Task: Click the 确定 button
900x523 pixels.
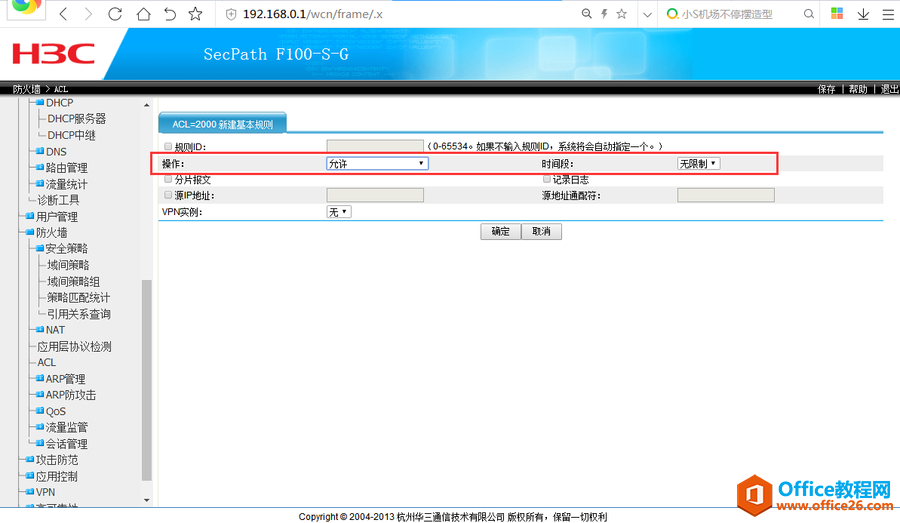Action: click(x=501, y=231)
